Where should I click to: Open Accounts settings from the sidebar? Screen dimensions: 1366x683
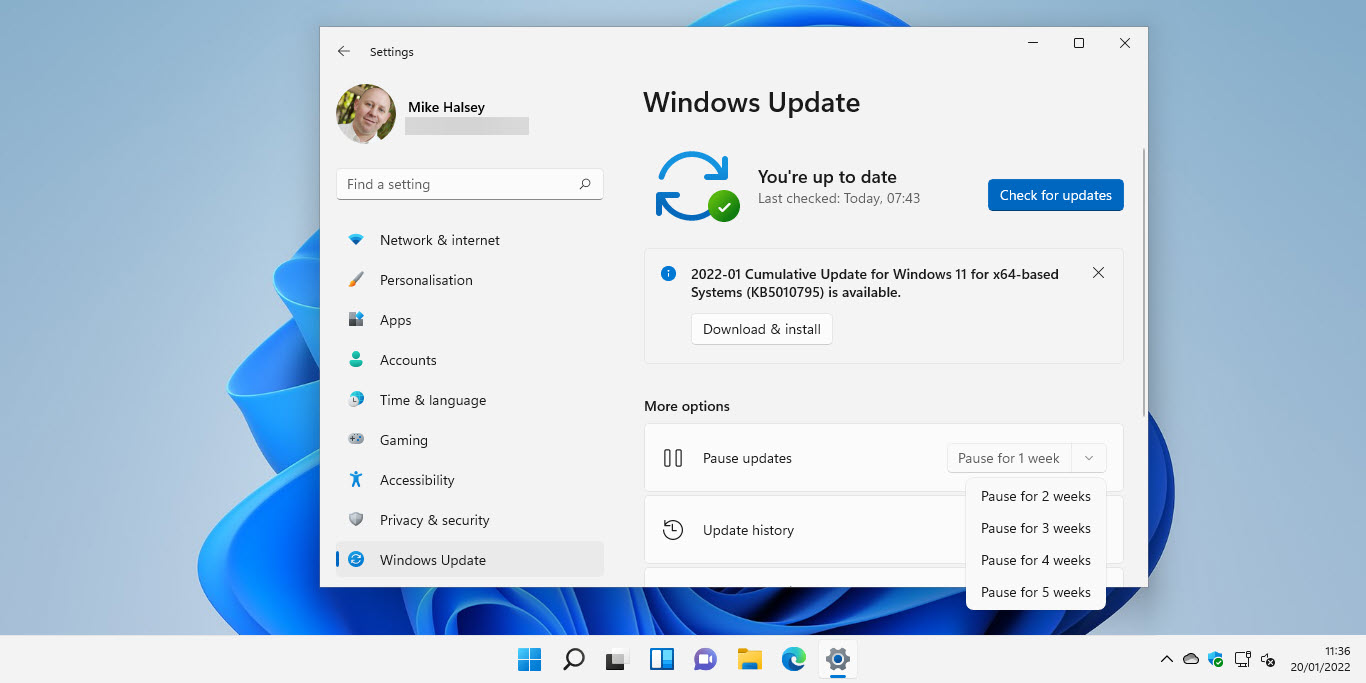[x=408, y=360]
